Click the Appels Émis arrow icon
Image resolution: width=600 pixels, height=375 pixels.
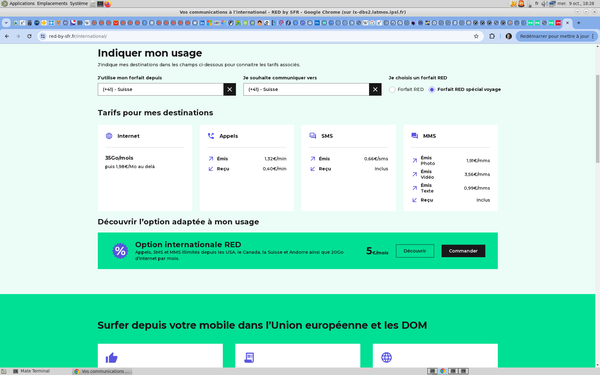click(211, 158)
